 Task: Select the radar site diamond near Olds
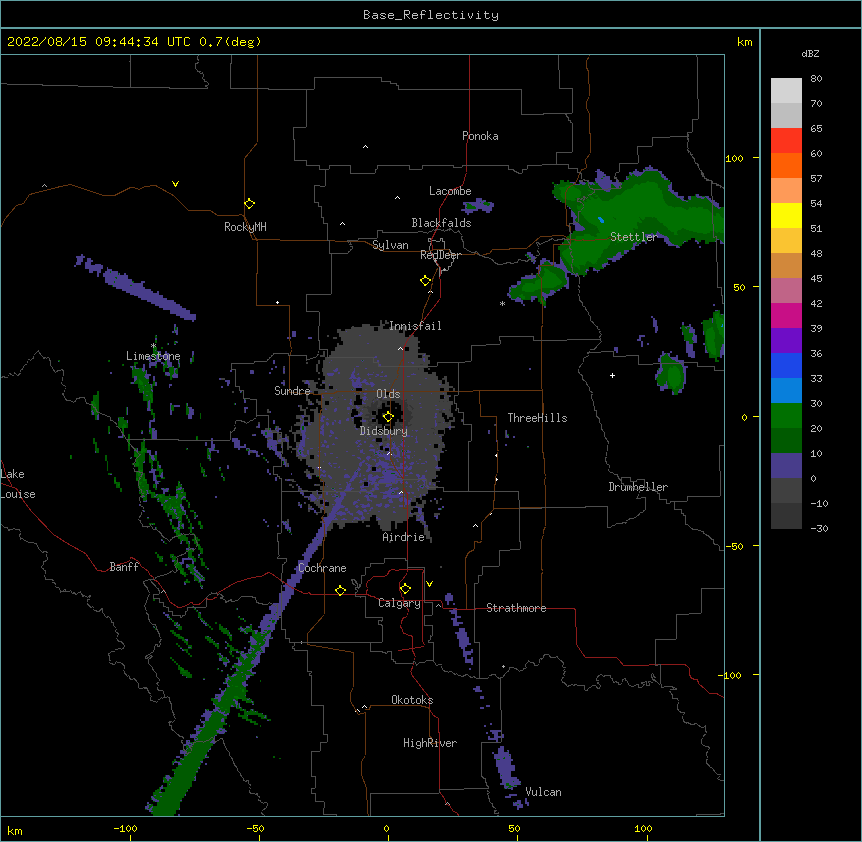click(388, 417)
